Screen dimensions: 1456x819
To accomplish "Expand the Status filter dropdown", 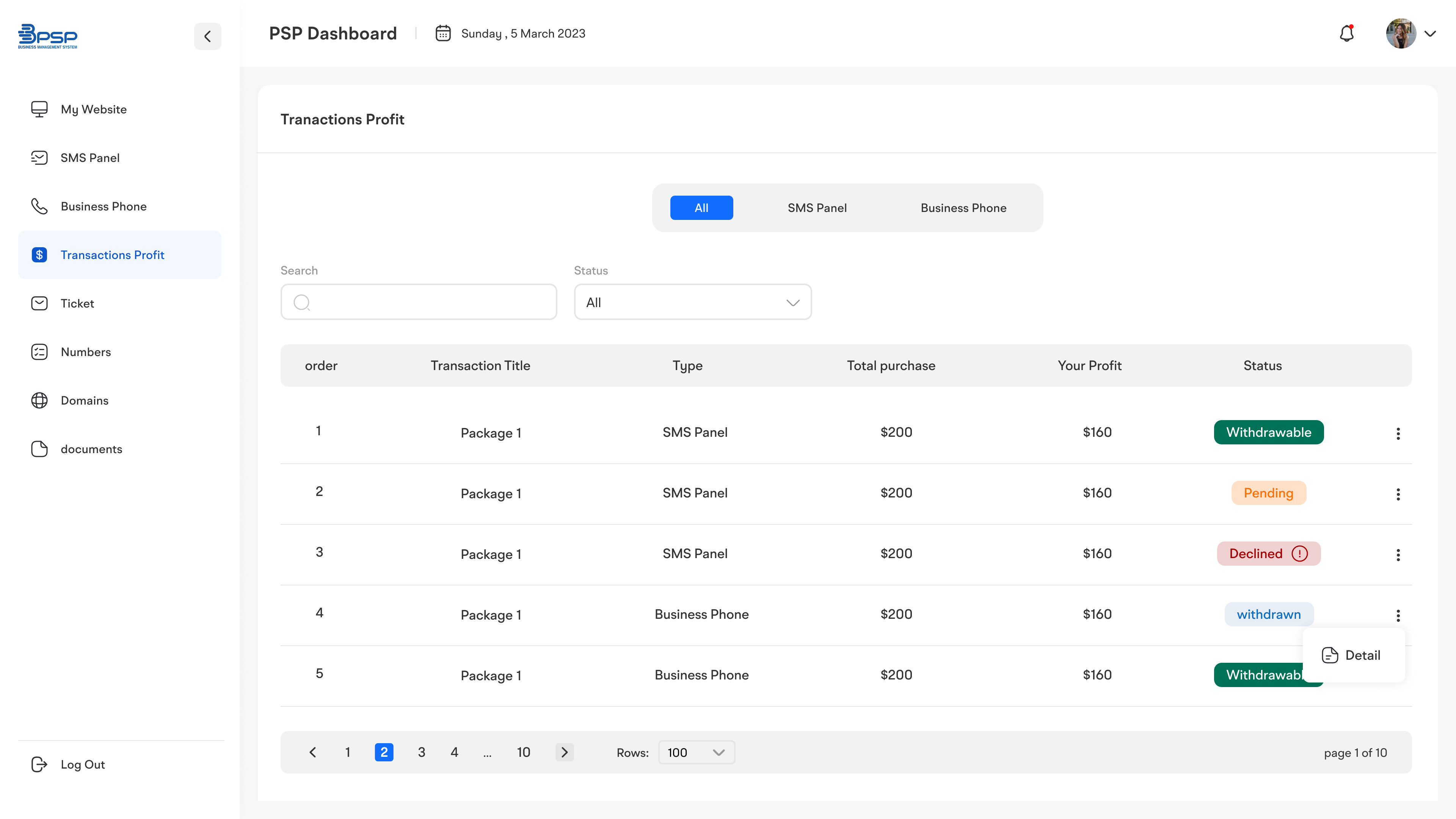I will [x=692, y=303].
